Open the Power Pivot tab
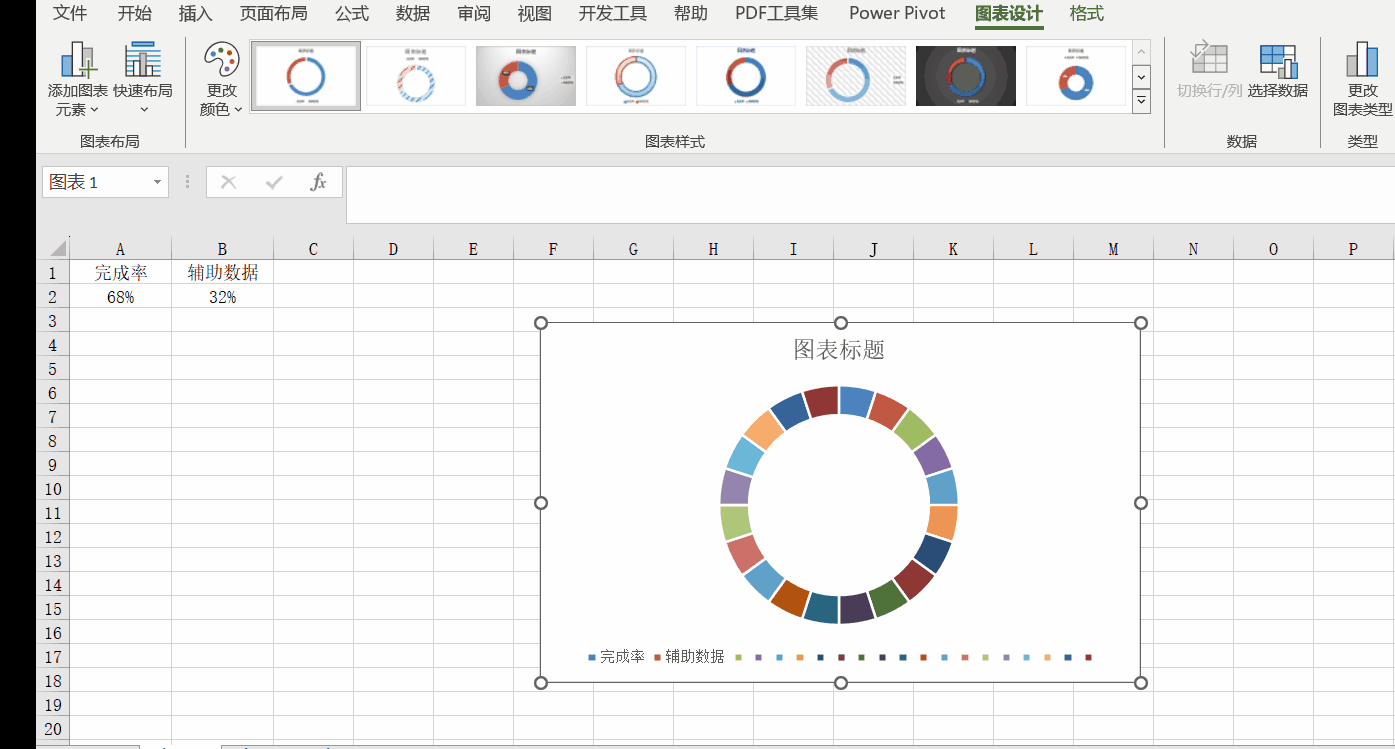 coord(897,14)
